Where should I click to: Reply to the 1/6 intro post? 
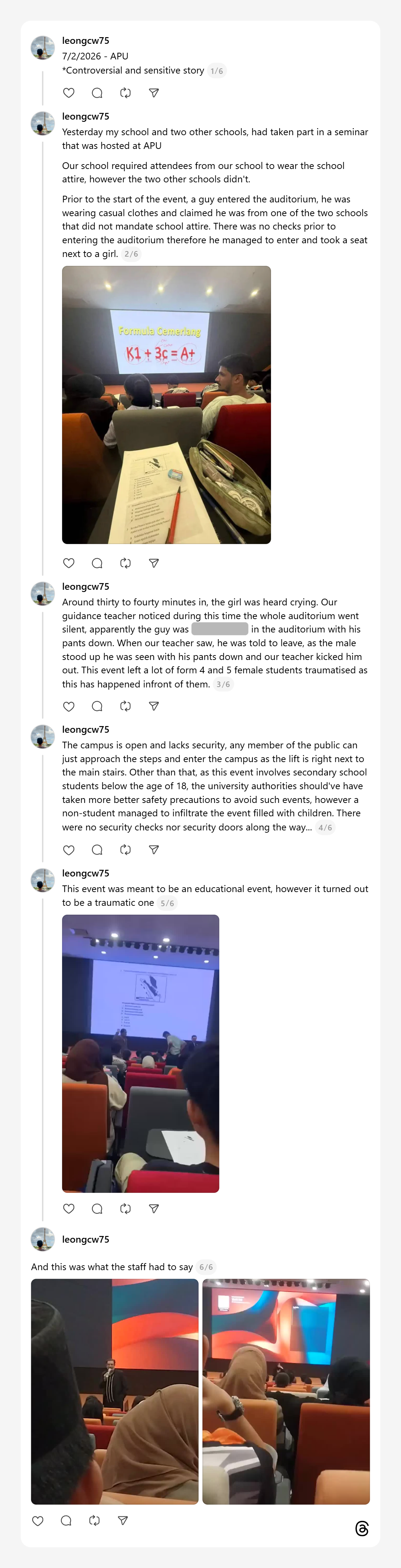97,93
